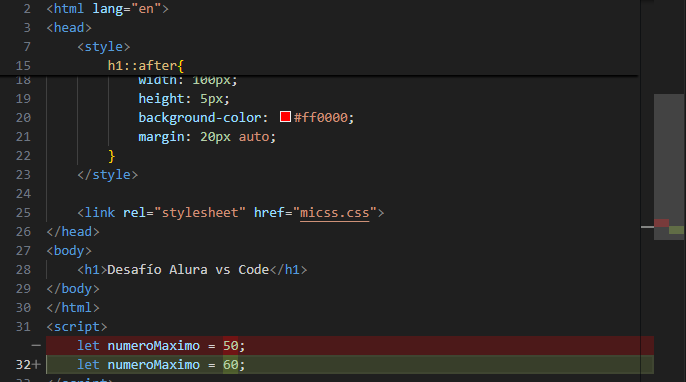Click line number 28 in the gutter
The width and height of the screenshot is (686, 382).
(23, 270)
